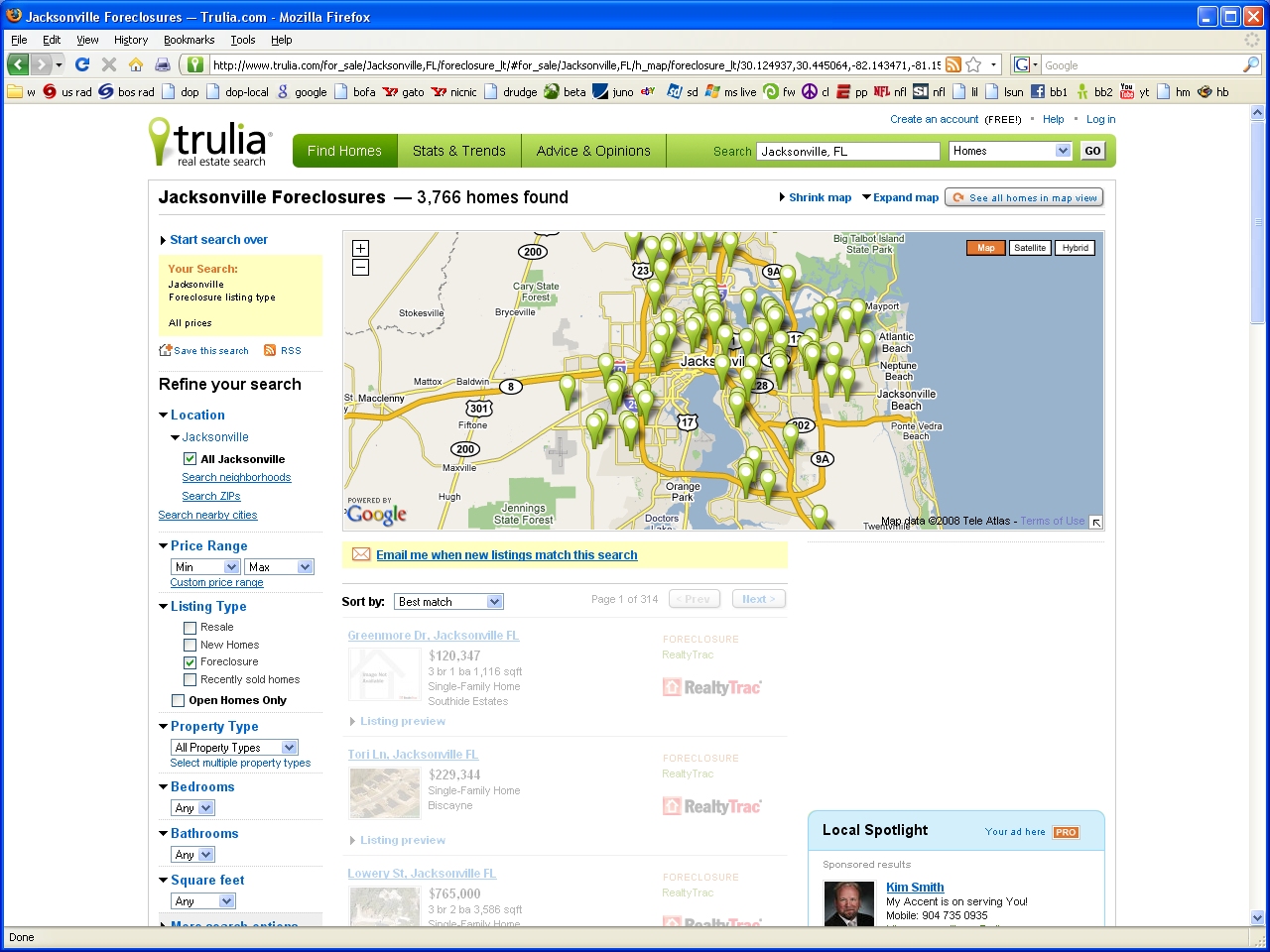1270x952 pixels.
Task: Open the 'ms live' bookmark
Action: 730,91
